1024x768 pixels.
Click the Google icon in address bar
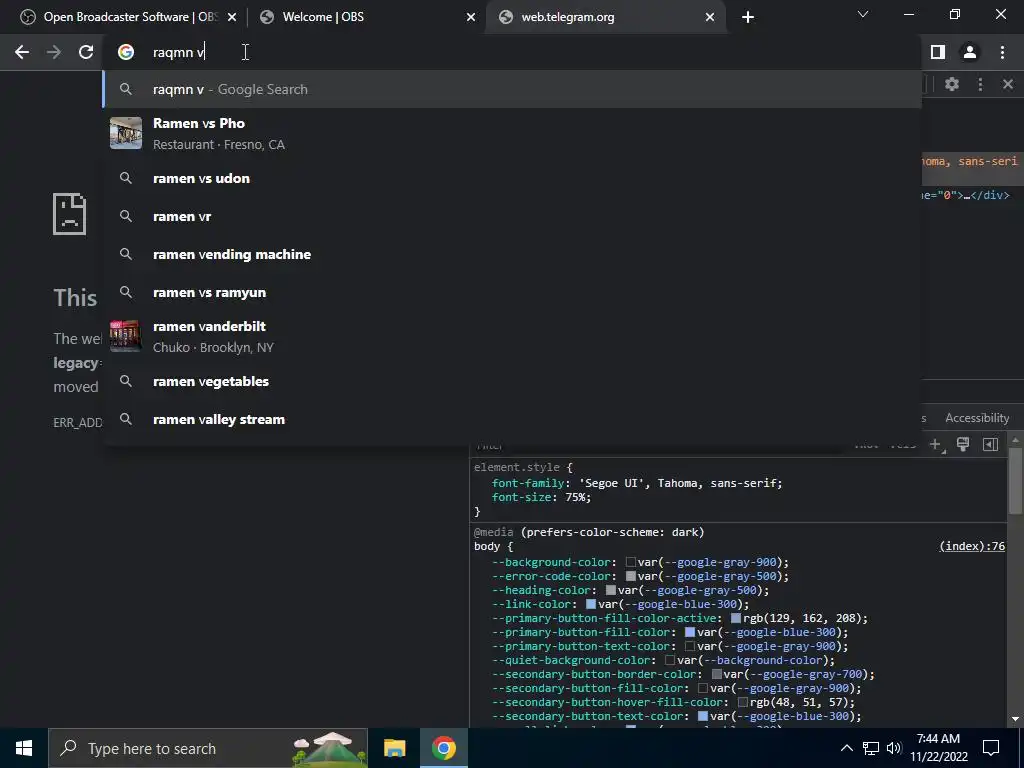pyautogui.click(x=126, y=52)
